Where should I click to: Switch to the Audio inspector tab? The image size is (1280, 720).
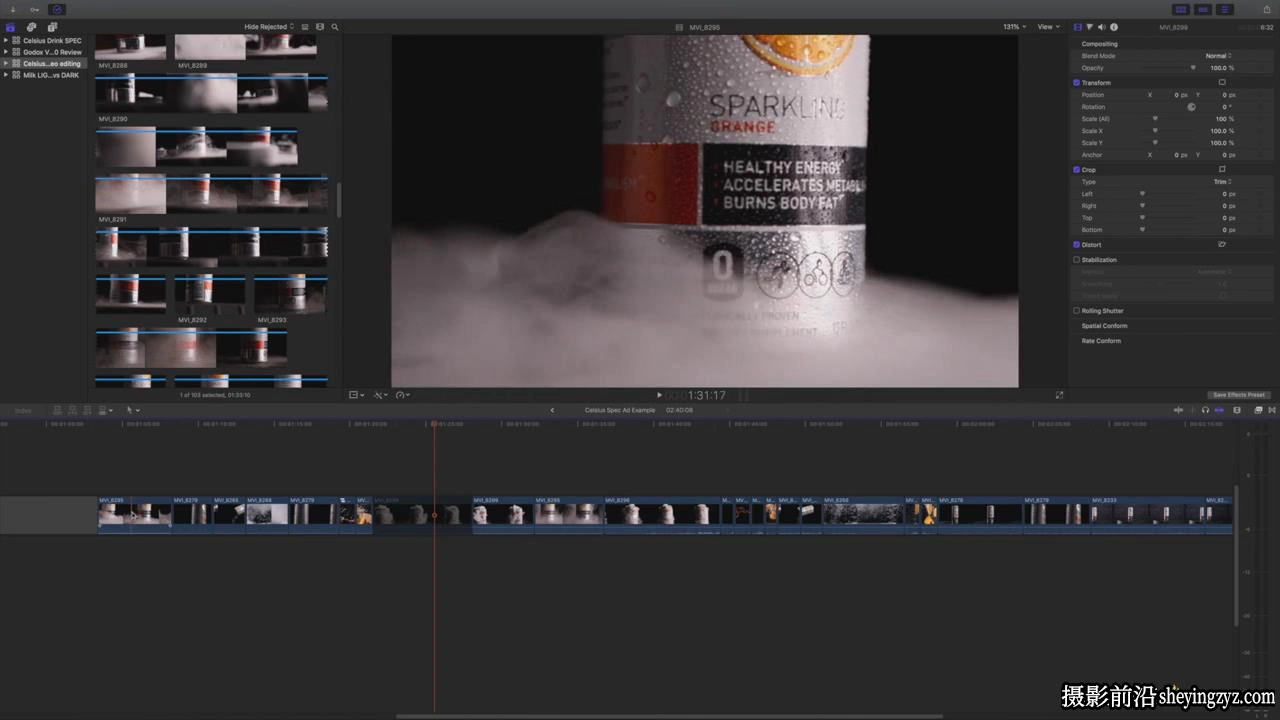pyautogui.click(x=1102, y=27)
